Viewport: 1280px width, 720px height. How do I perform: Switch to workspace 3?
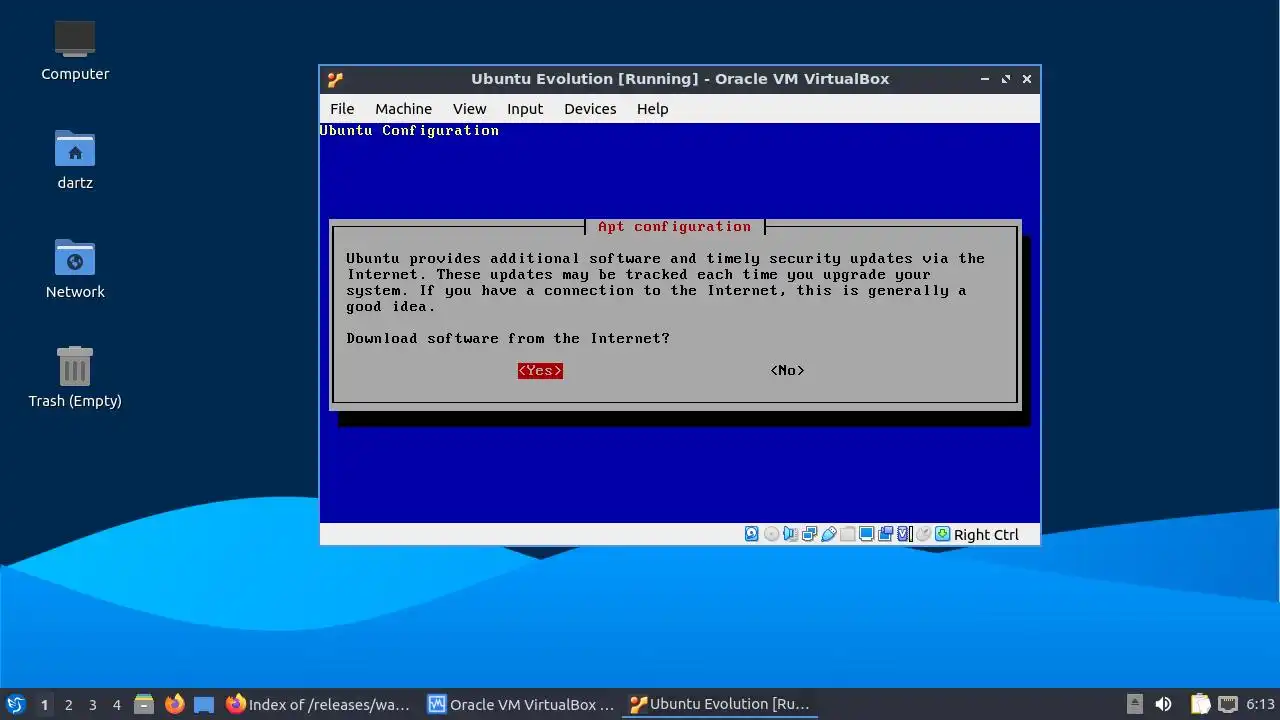(x=92, y=704)
